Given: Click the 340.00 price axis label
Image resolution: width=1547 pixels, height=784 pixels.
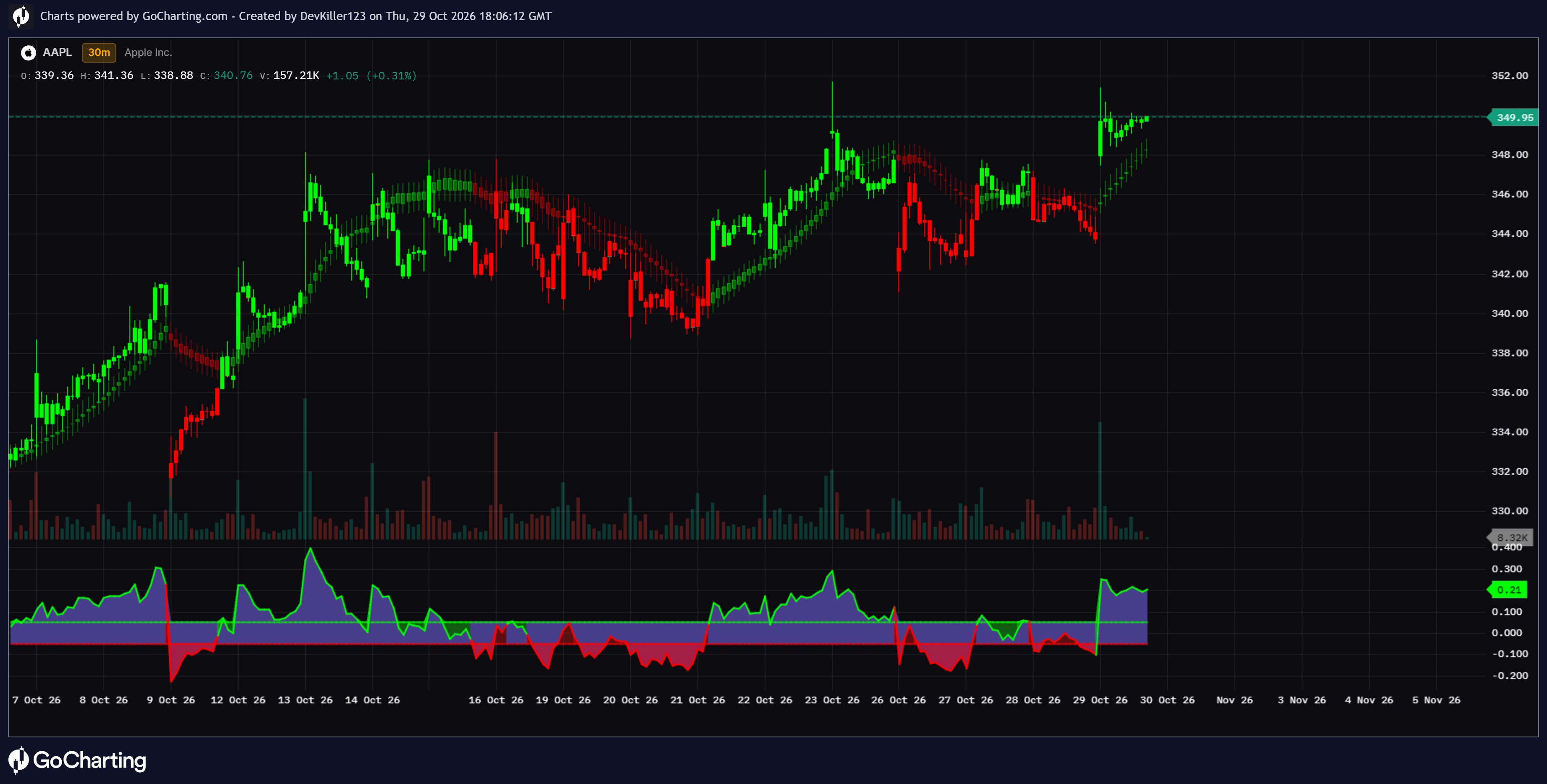Looking at the screenshot, I should [x=1510, y=313].
